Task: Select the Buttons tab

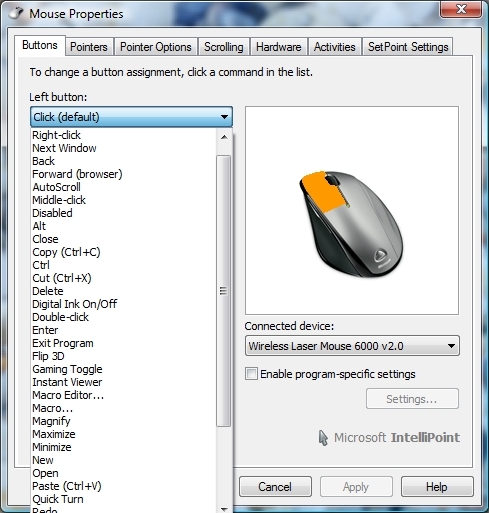Action: [40, 45]
